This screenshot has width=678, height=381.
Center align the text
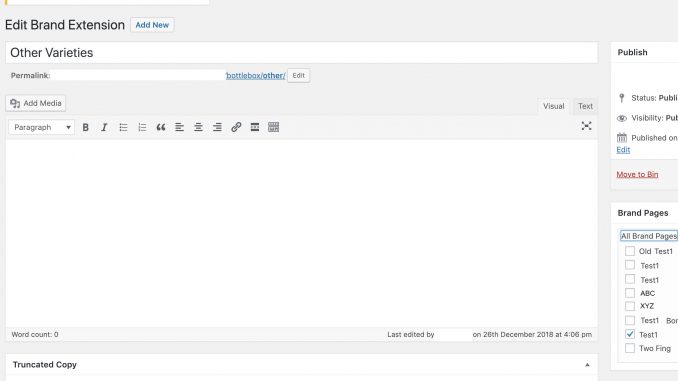(x=198, y=127)
